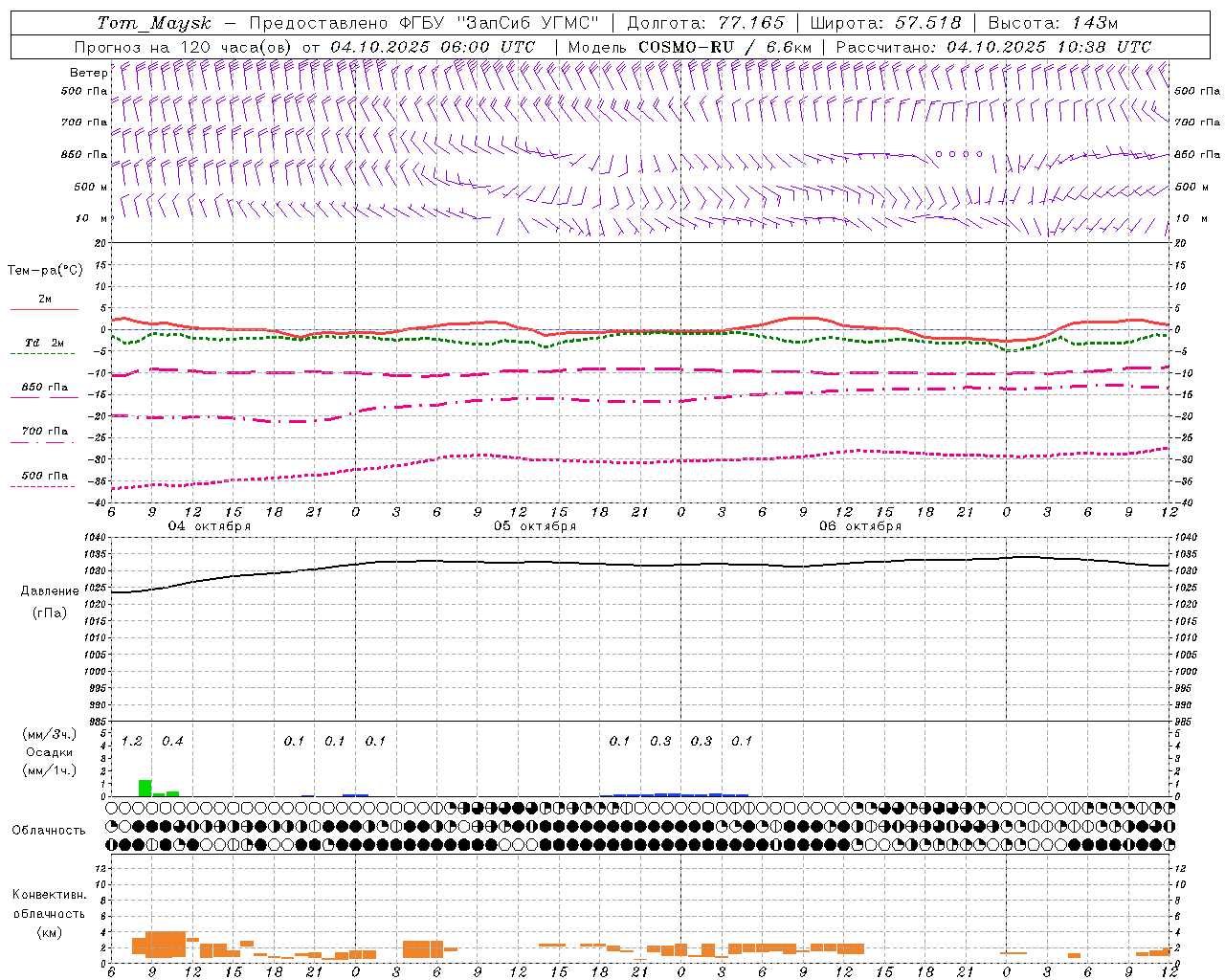Select the red 2м temperature legend entry
The image size is (1225, 980).
point(44,302)
